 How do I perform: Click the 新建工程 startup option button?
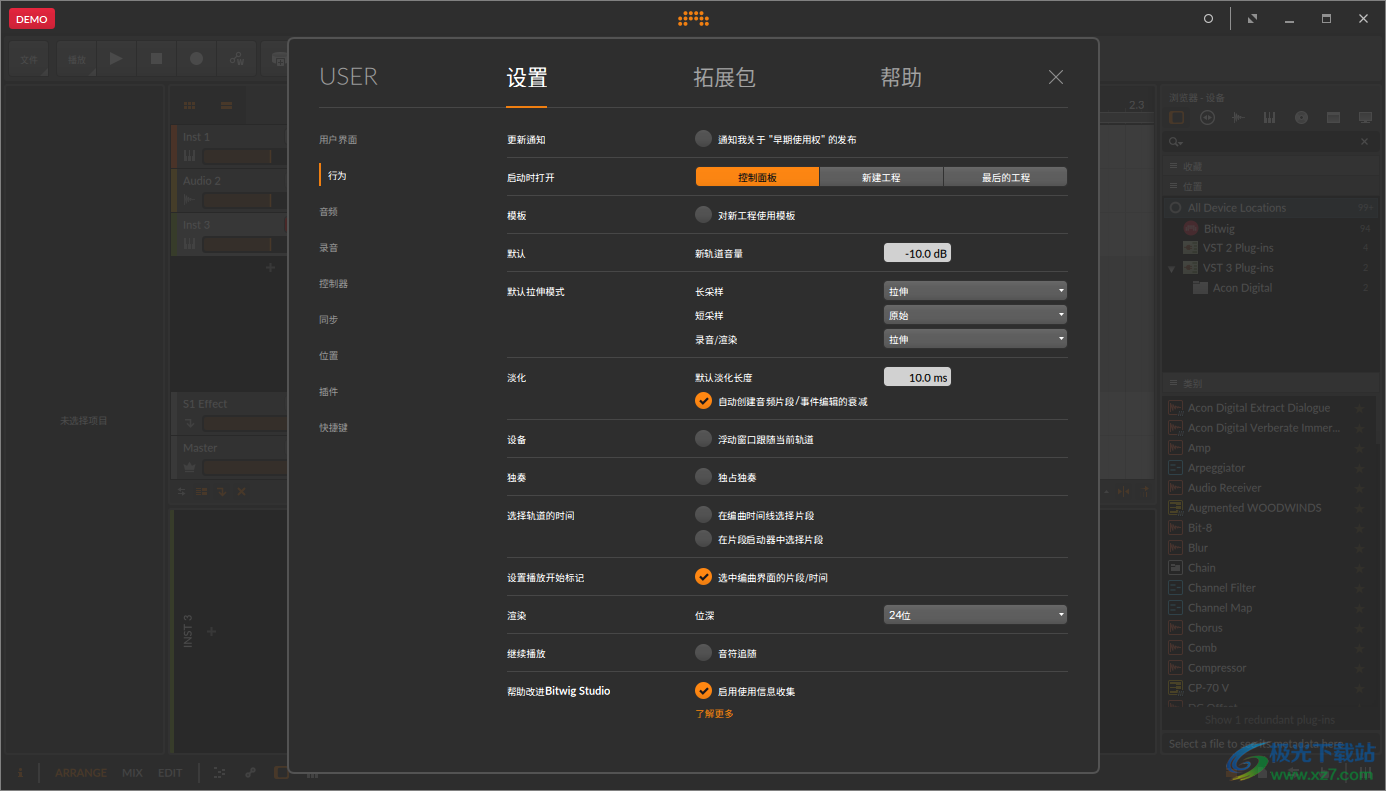(881, 176)
